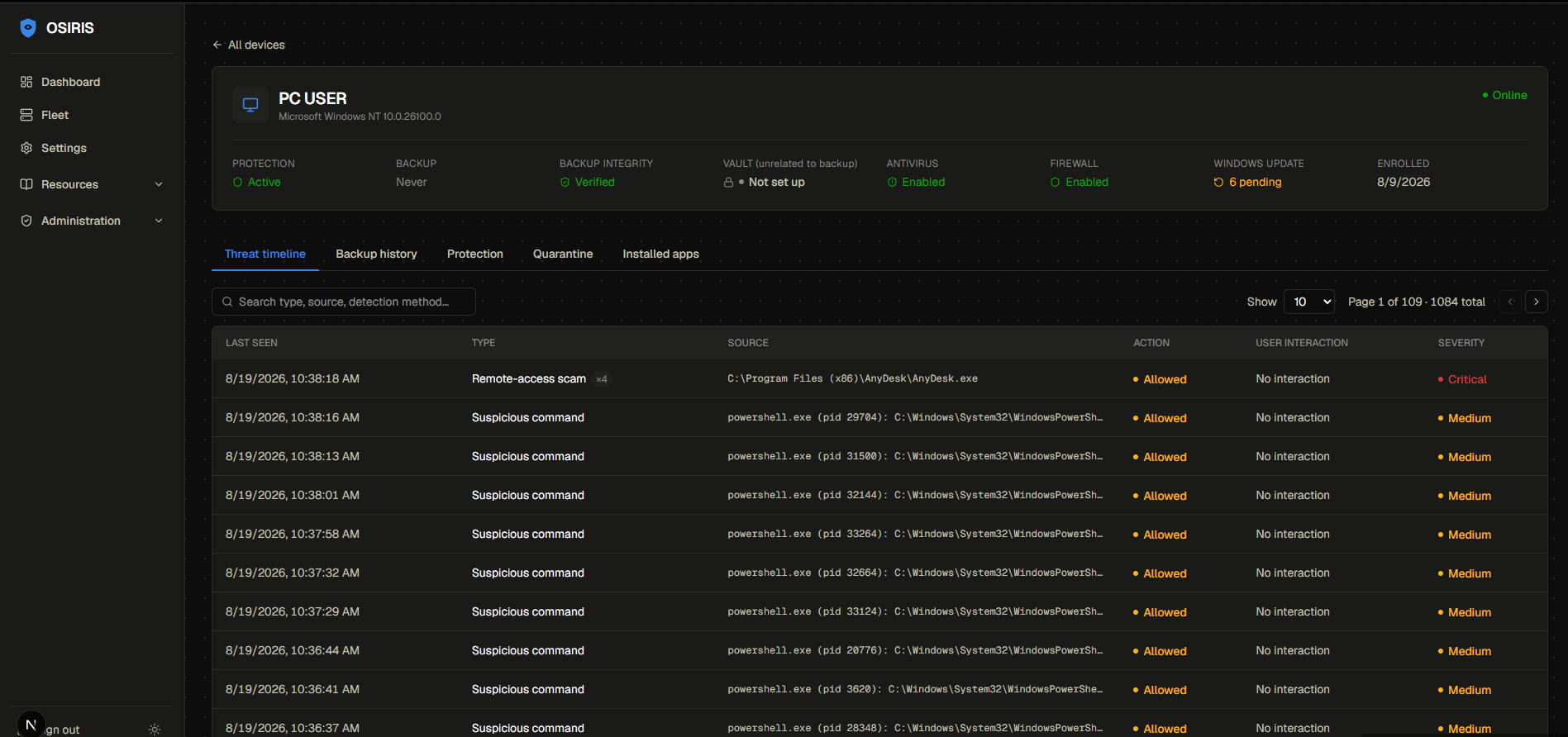Click the Protection Active shield icon
This screenshot has width=1568, height=737.
[x=238, y=183]
